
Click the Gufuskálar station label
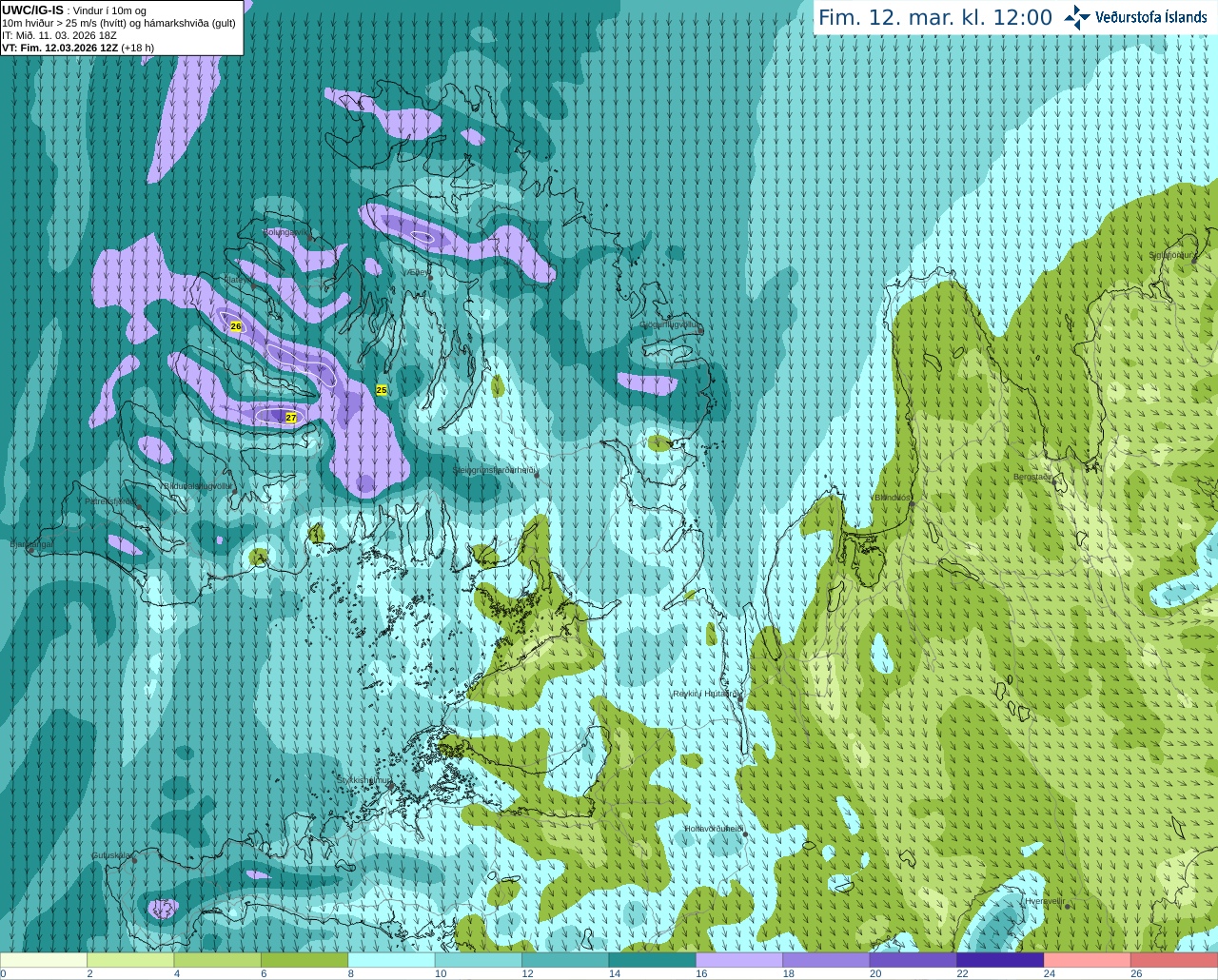click(x=111, y=855)
